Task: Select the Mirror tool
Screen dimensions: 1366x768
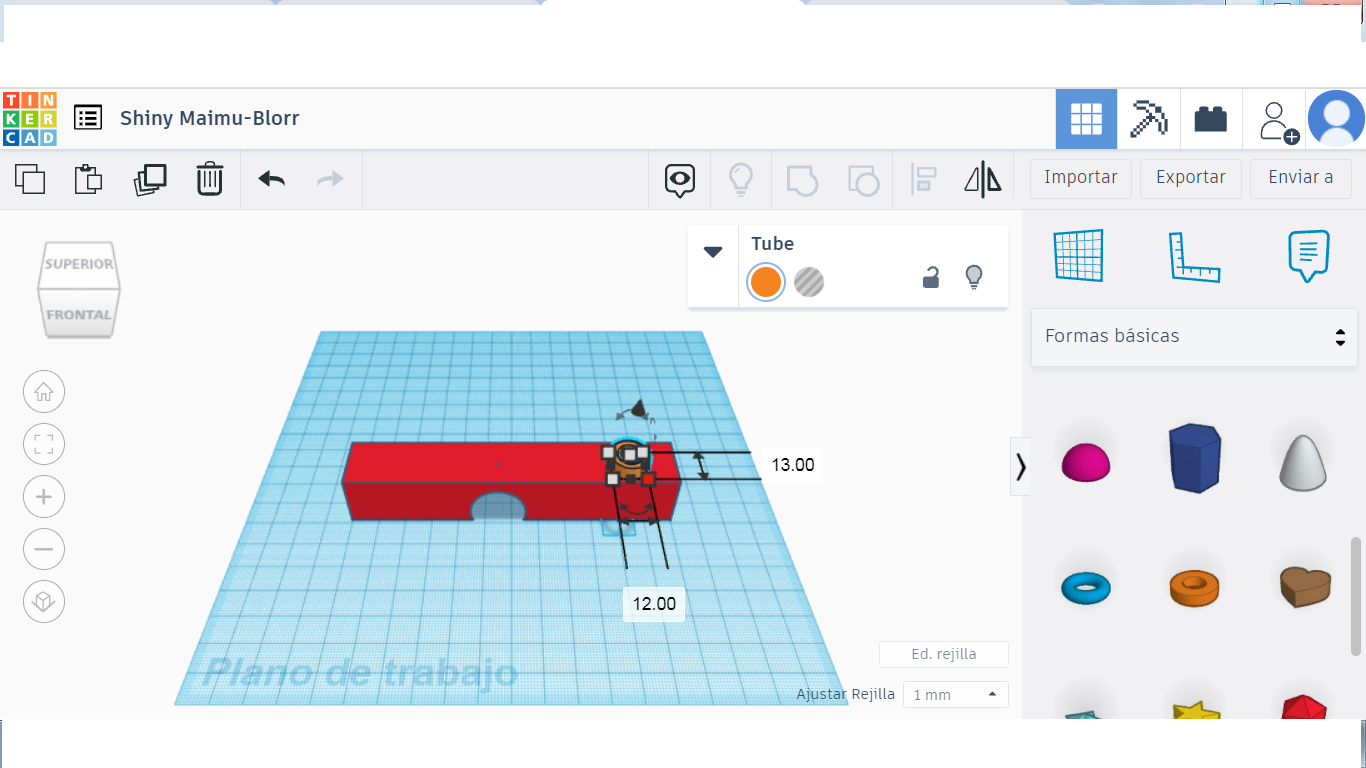Action: point(983,180)
